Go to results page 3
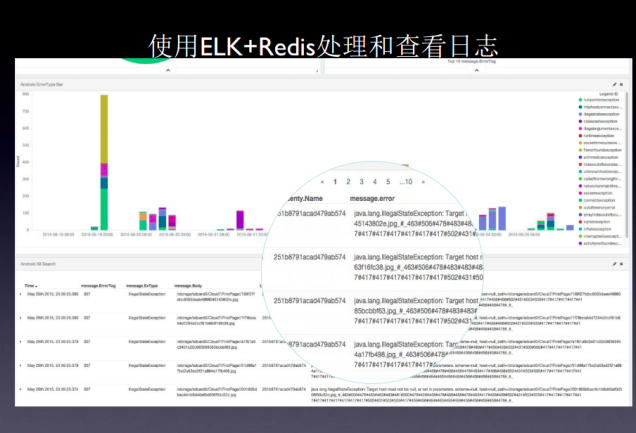 tap(361, 182)
